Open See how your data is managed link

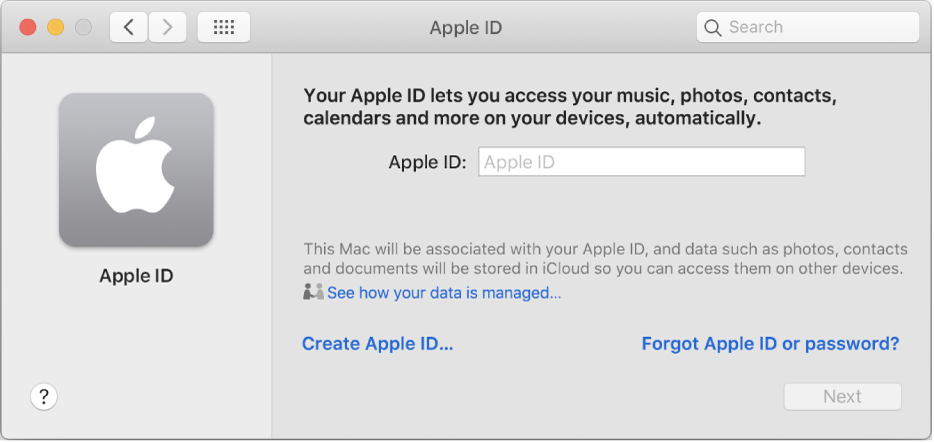pos(444,293)
